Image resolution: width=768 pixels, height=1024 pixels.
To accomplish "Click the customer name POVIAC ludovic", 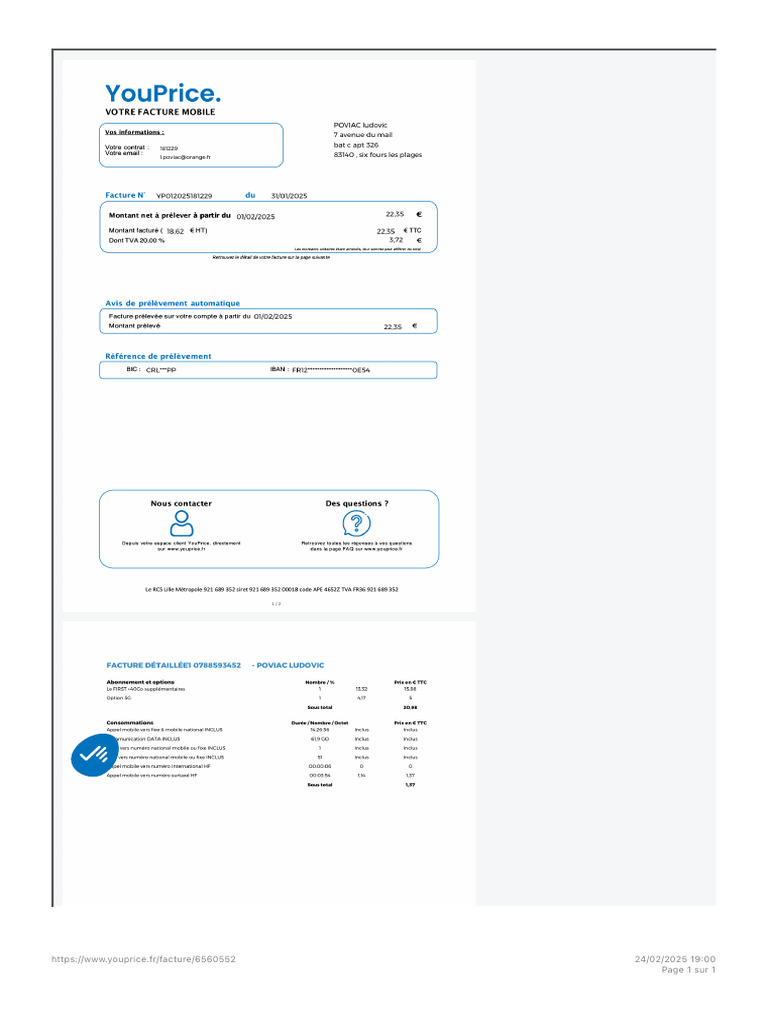I will [360, 125].
